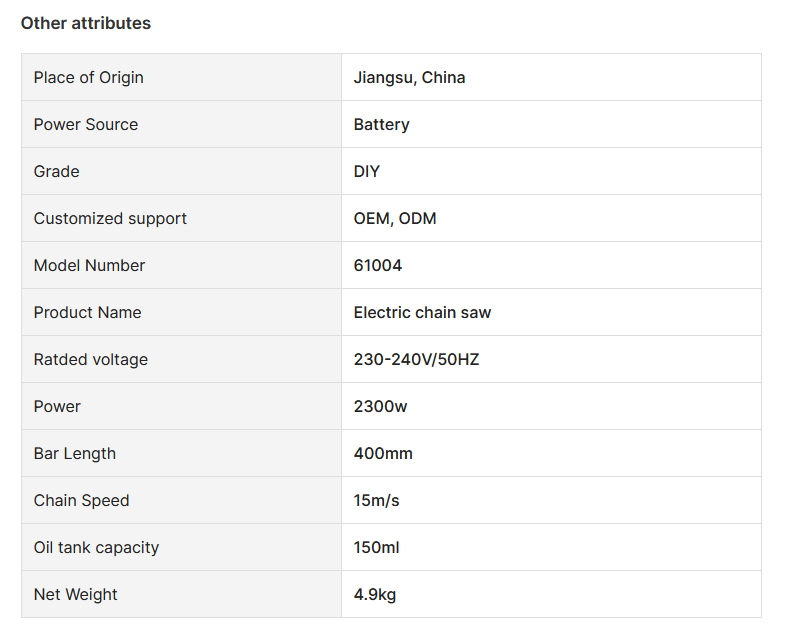Click the 'Electric chain saw' value
792x635 pixels.
(422, 312)
